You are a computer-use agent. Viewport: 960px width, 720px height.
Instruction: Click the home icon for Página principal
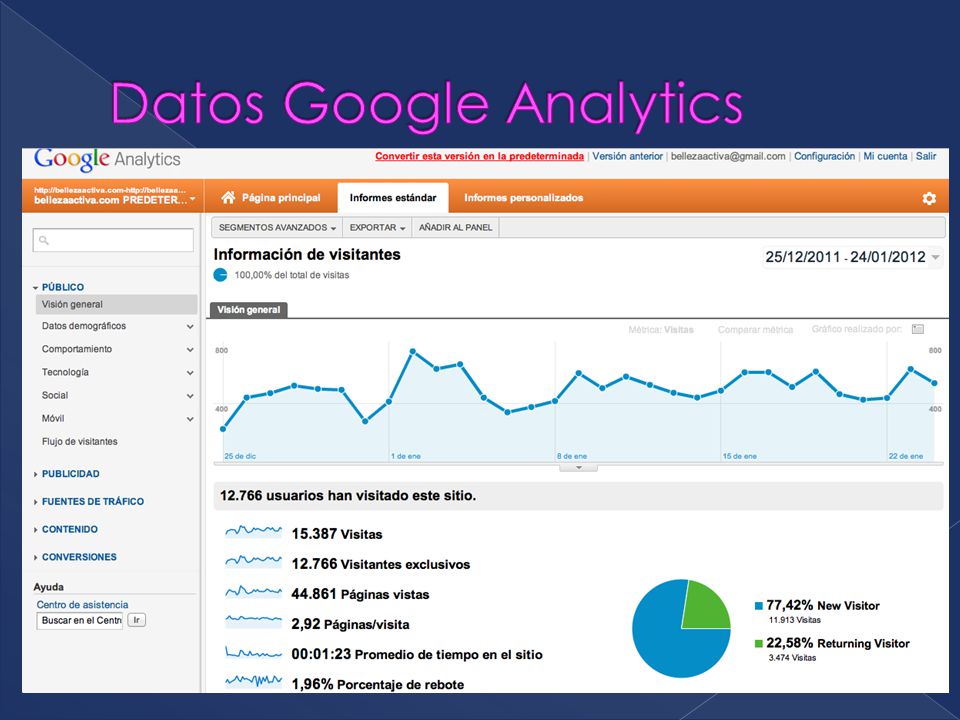click(228, 197)
